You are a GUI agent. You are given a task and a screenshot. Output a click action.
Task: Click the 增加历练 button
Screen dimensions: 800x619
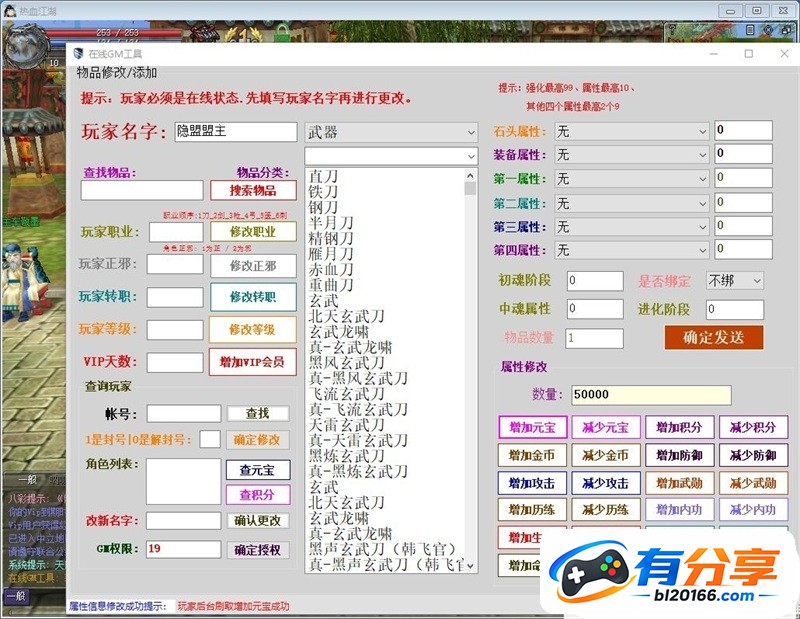(532, 510)
